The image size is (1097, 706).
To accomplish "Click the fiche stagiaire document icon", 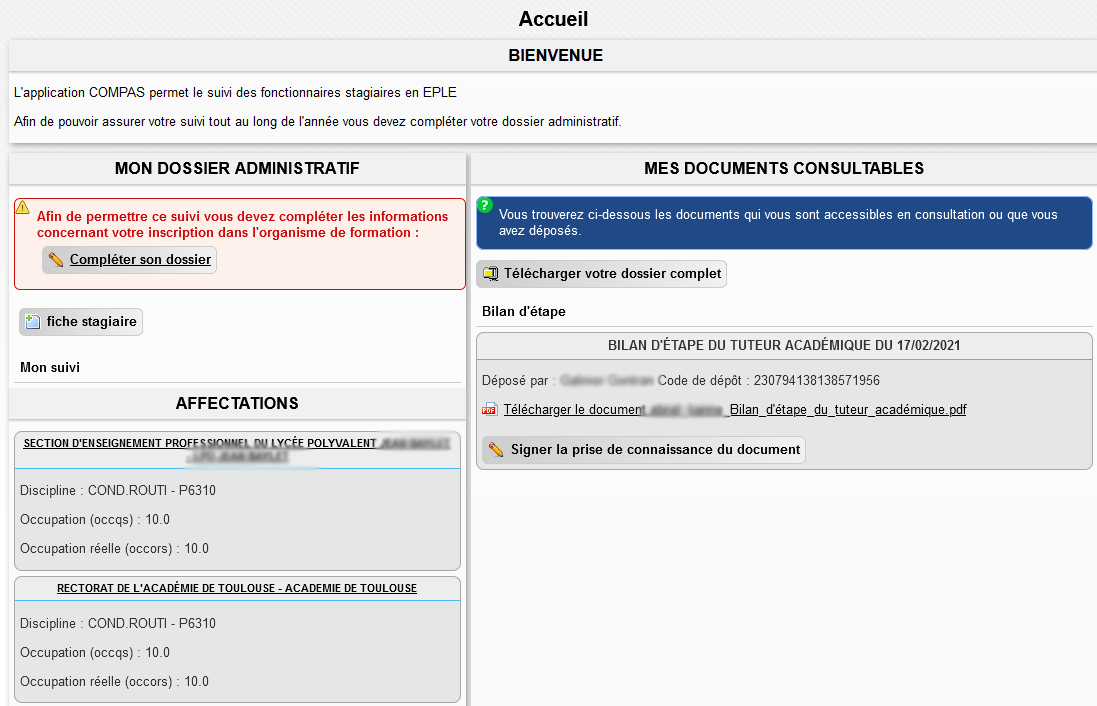I will pos(33,322).
